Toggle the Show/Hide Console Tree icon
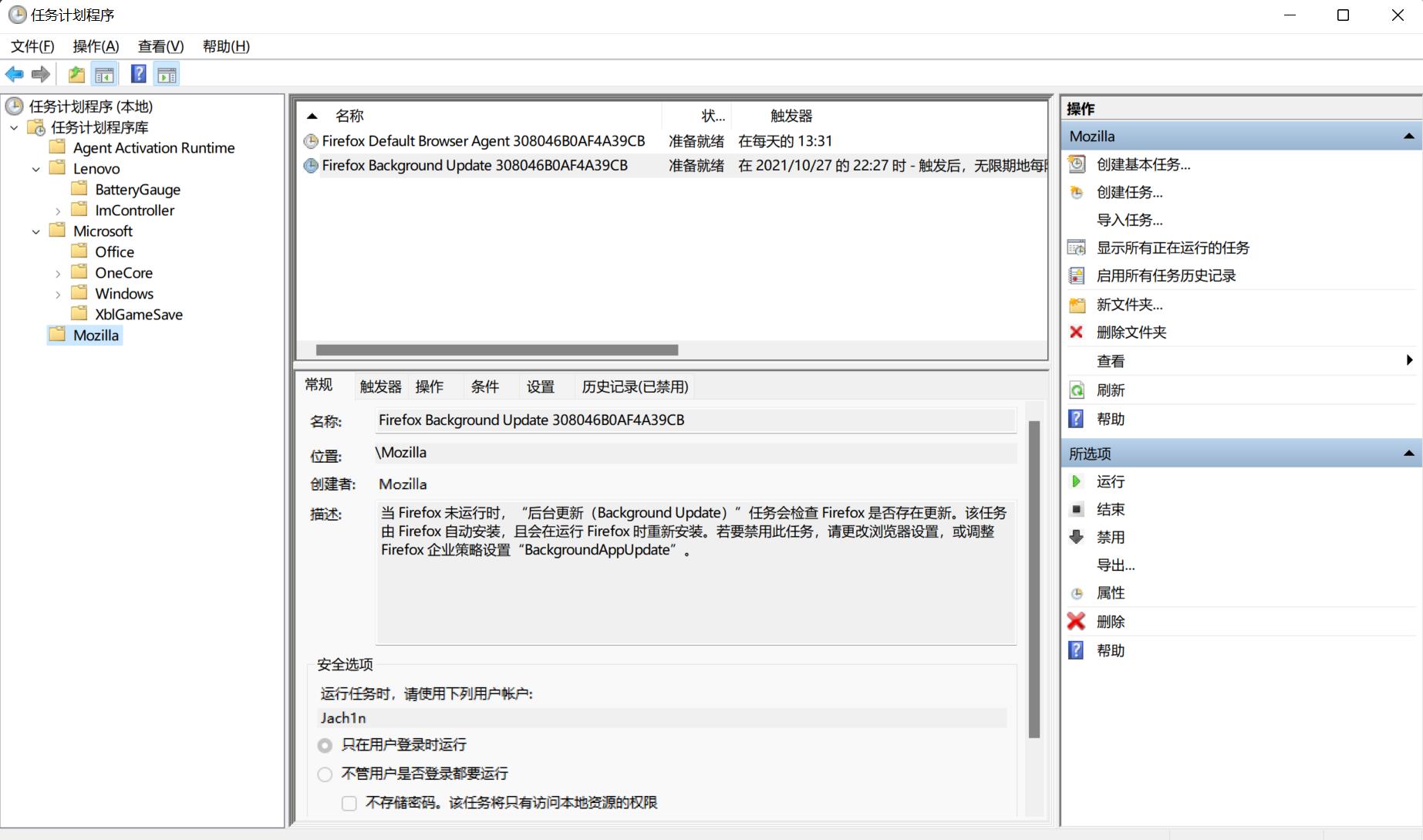Screen dimensions: 1423x840 click(x=104, y=74)
